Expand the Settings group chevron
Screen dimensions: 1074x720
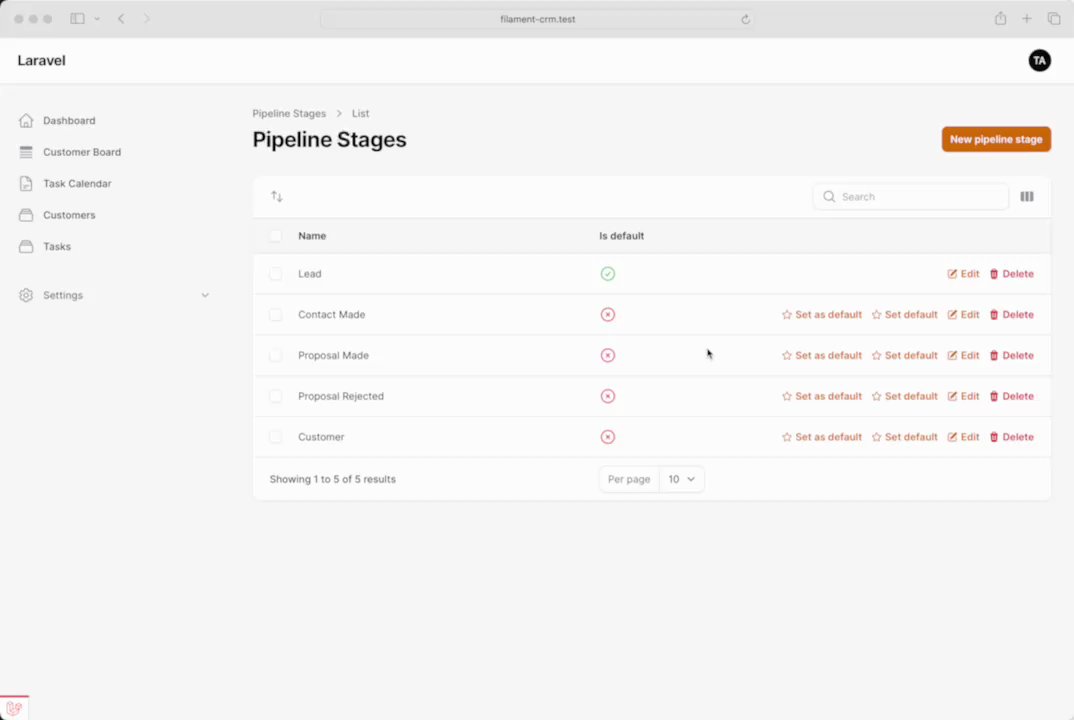pos(205,295)
